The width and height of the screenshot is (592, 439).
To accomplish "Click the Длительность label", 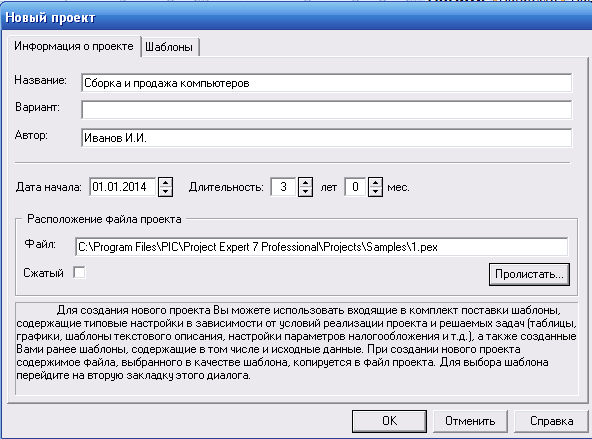I will 226,187.
